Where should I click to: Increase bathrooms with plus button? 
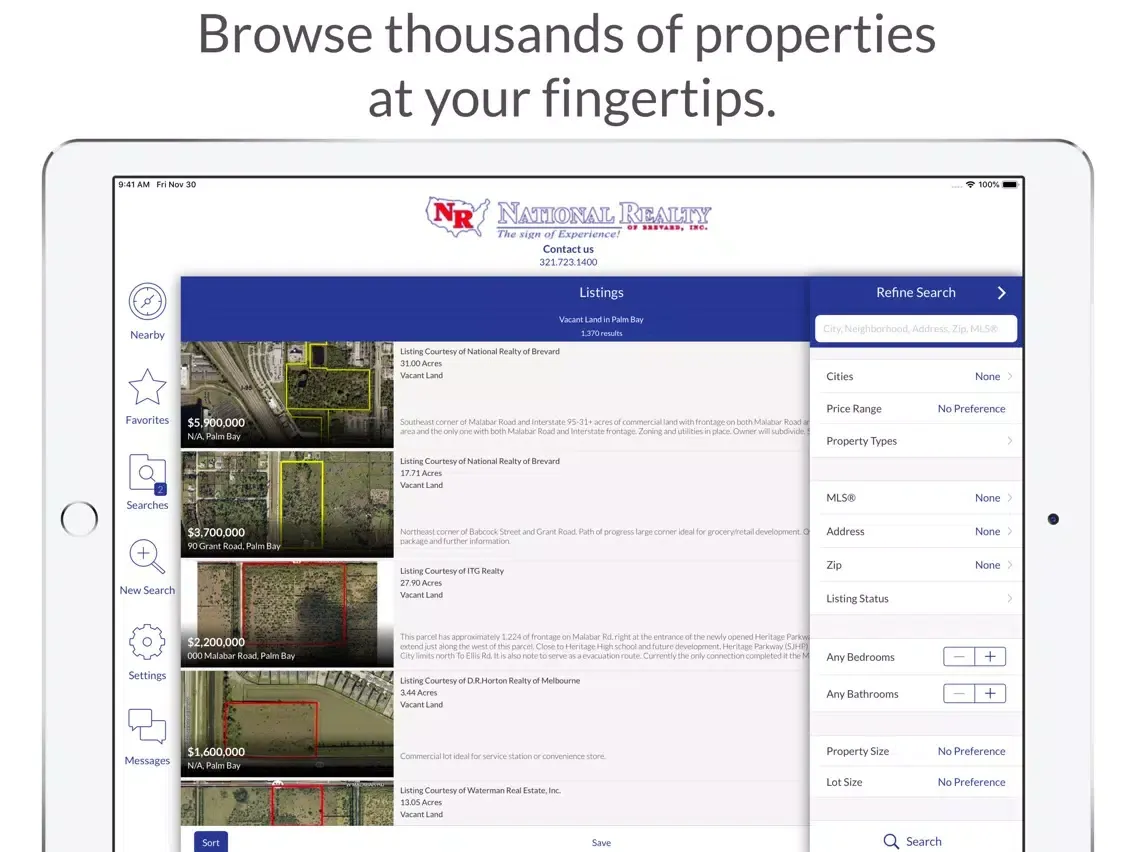click(990, 693)
